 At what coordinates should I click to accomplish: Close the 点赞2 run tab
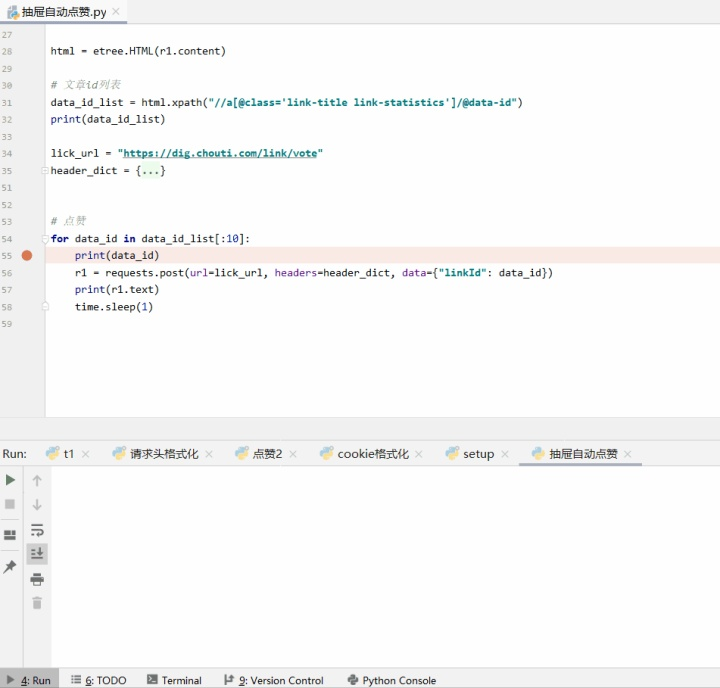293,454
